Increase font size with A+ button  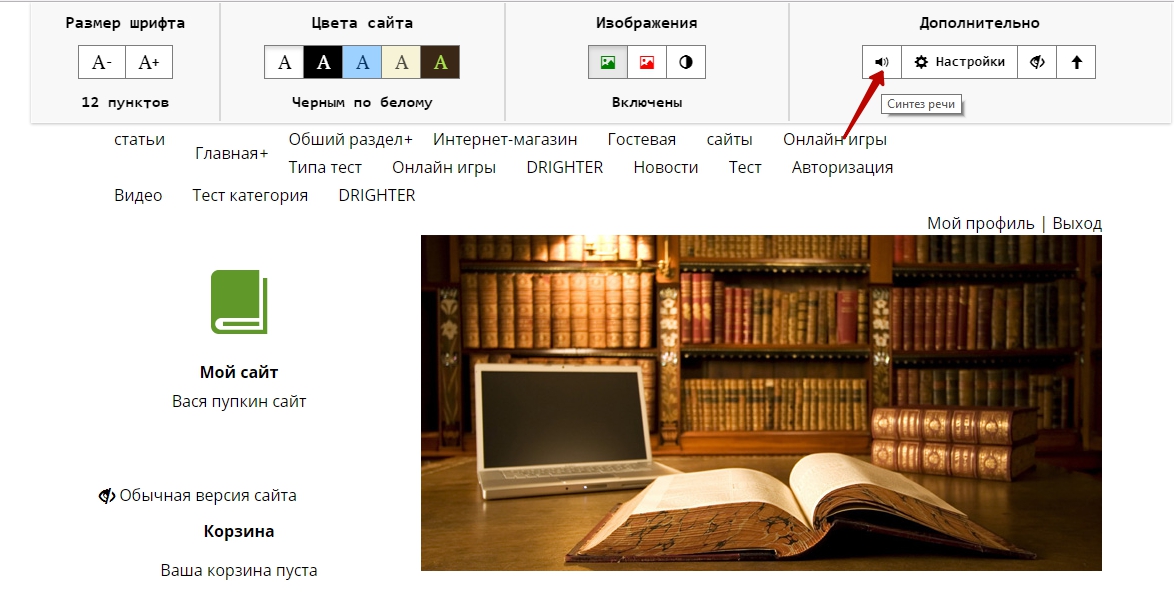(149, 62)
